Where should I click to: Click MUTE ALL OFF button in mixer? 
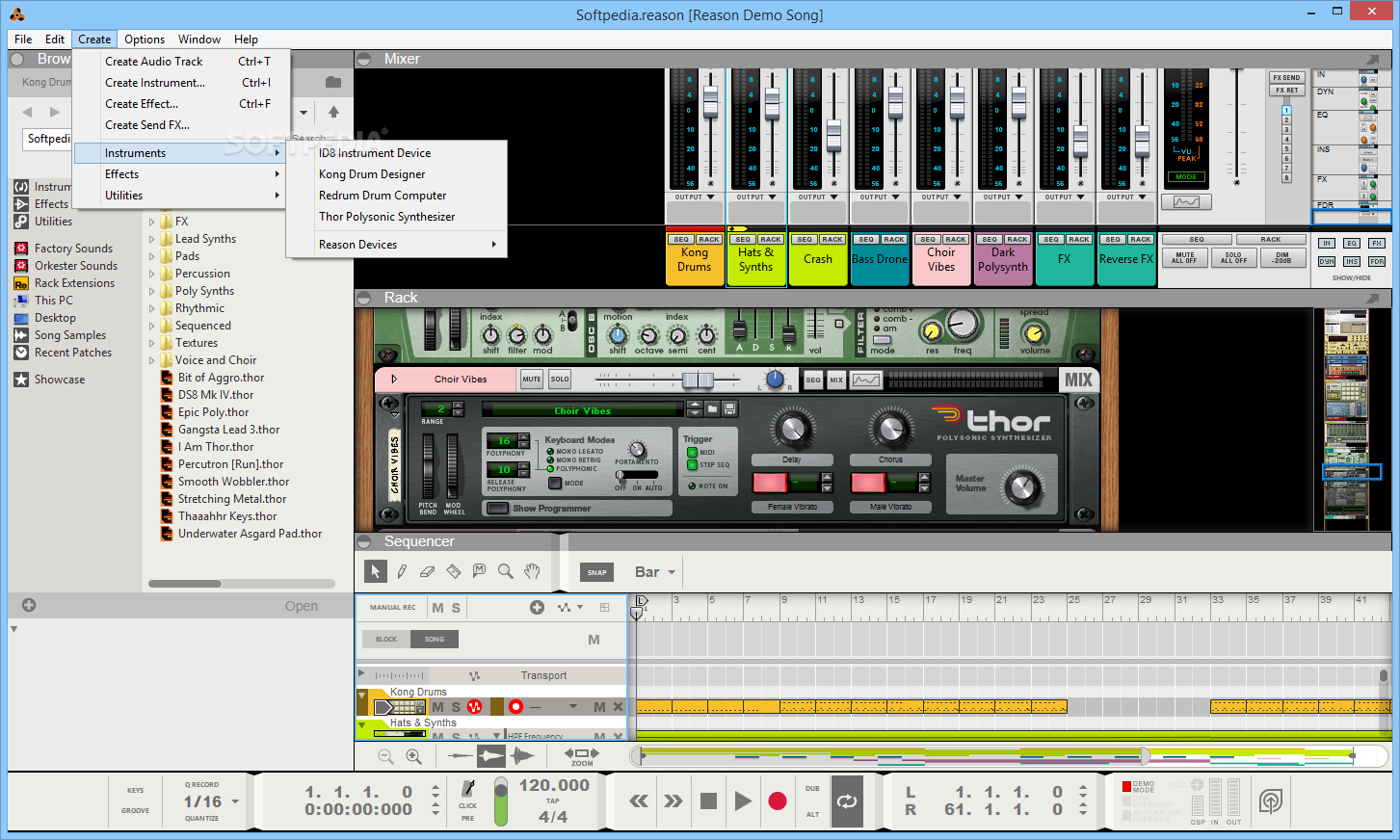[1184, 258]
